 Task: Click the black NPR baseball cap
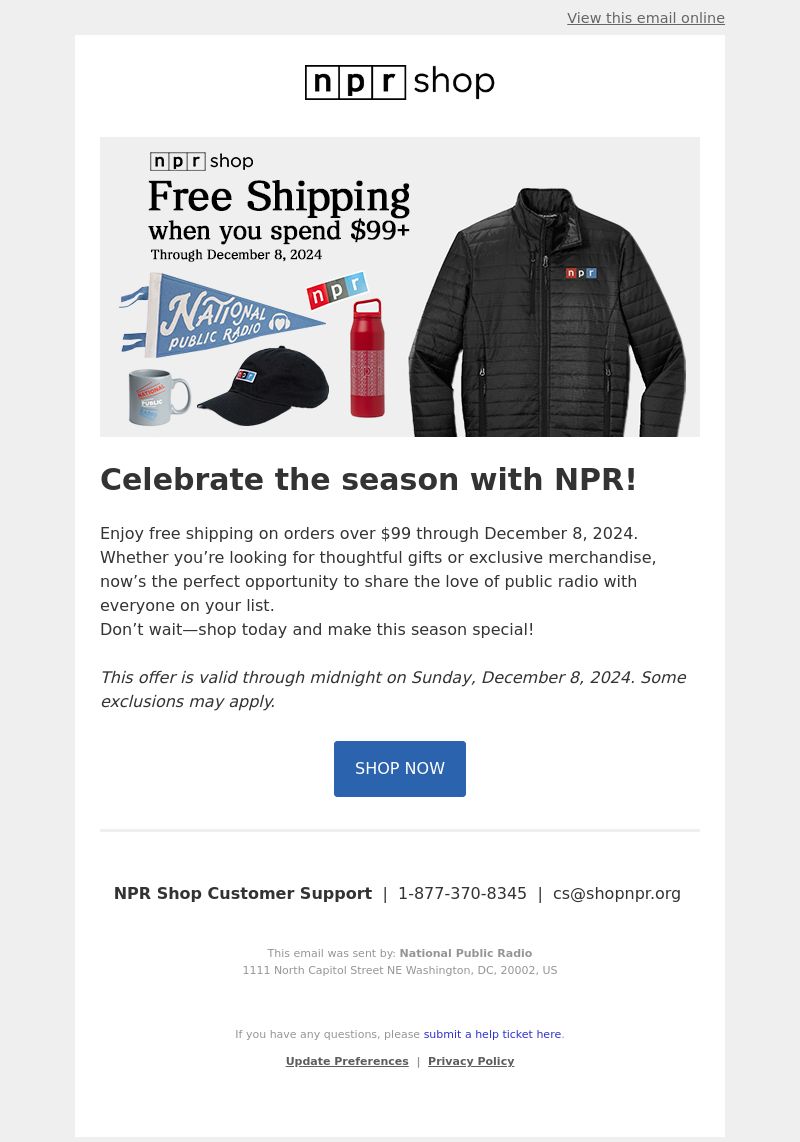264,385
